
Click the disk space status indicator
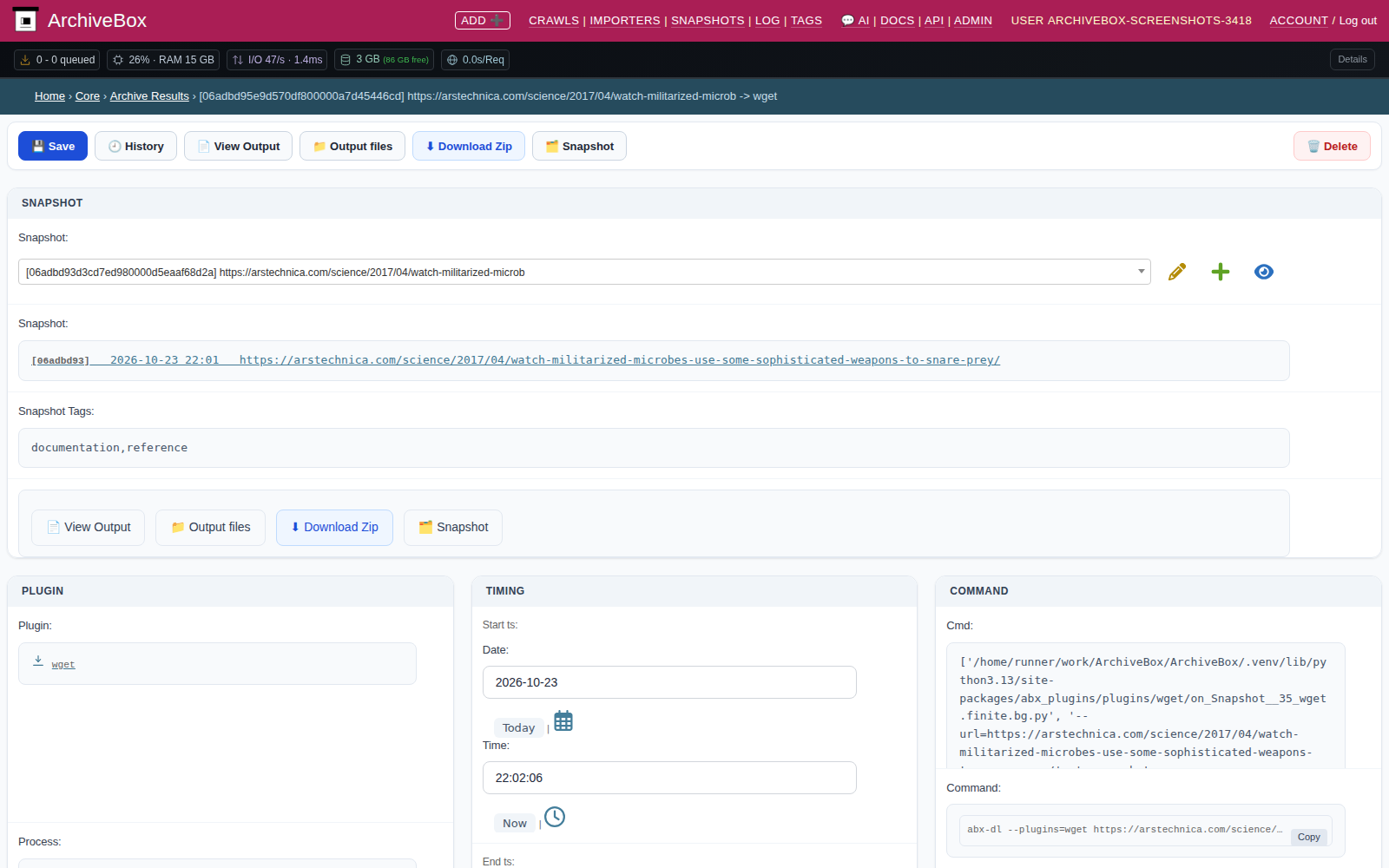tap(384, 60)
